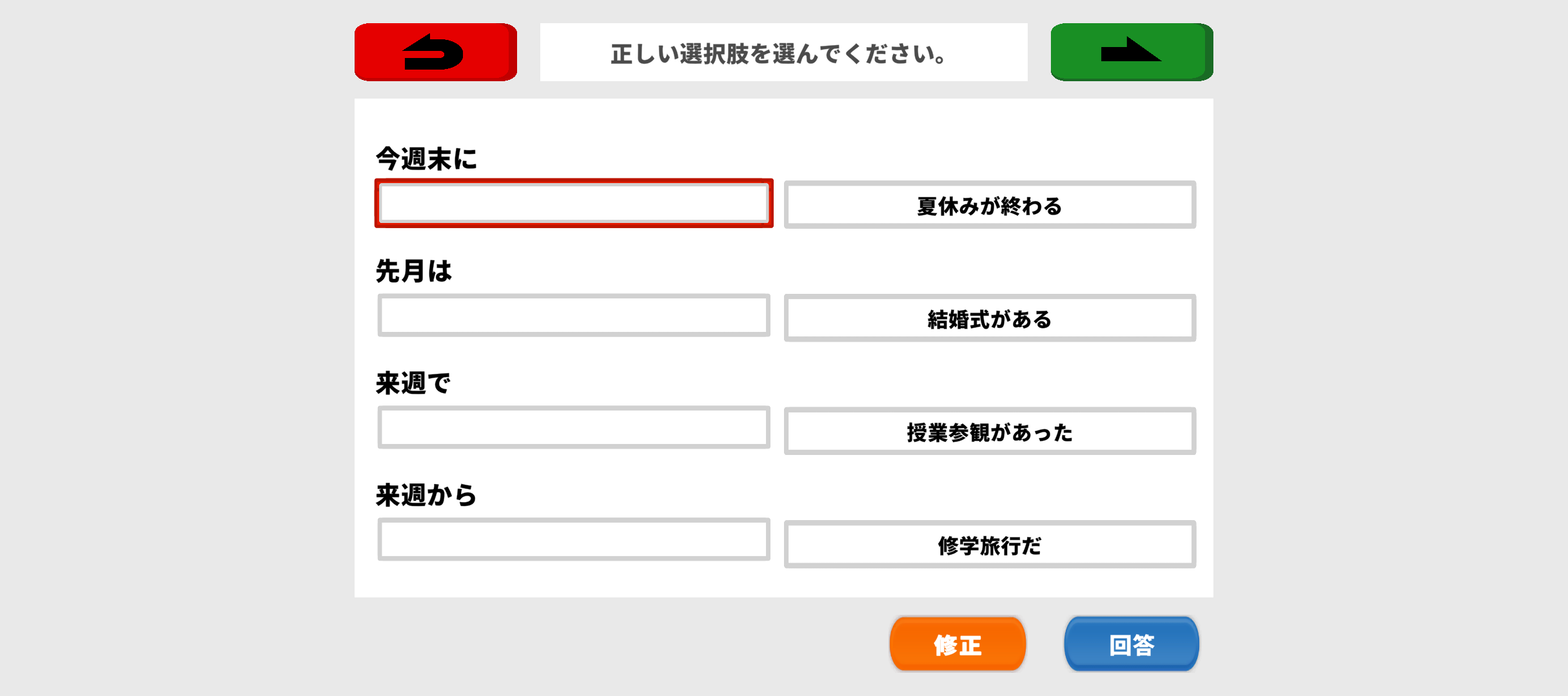Select the empty slot under 来週から
The image size is (1568, 696).
(x=574, y=539)
